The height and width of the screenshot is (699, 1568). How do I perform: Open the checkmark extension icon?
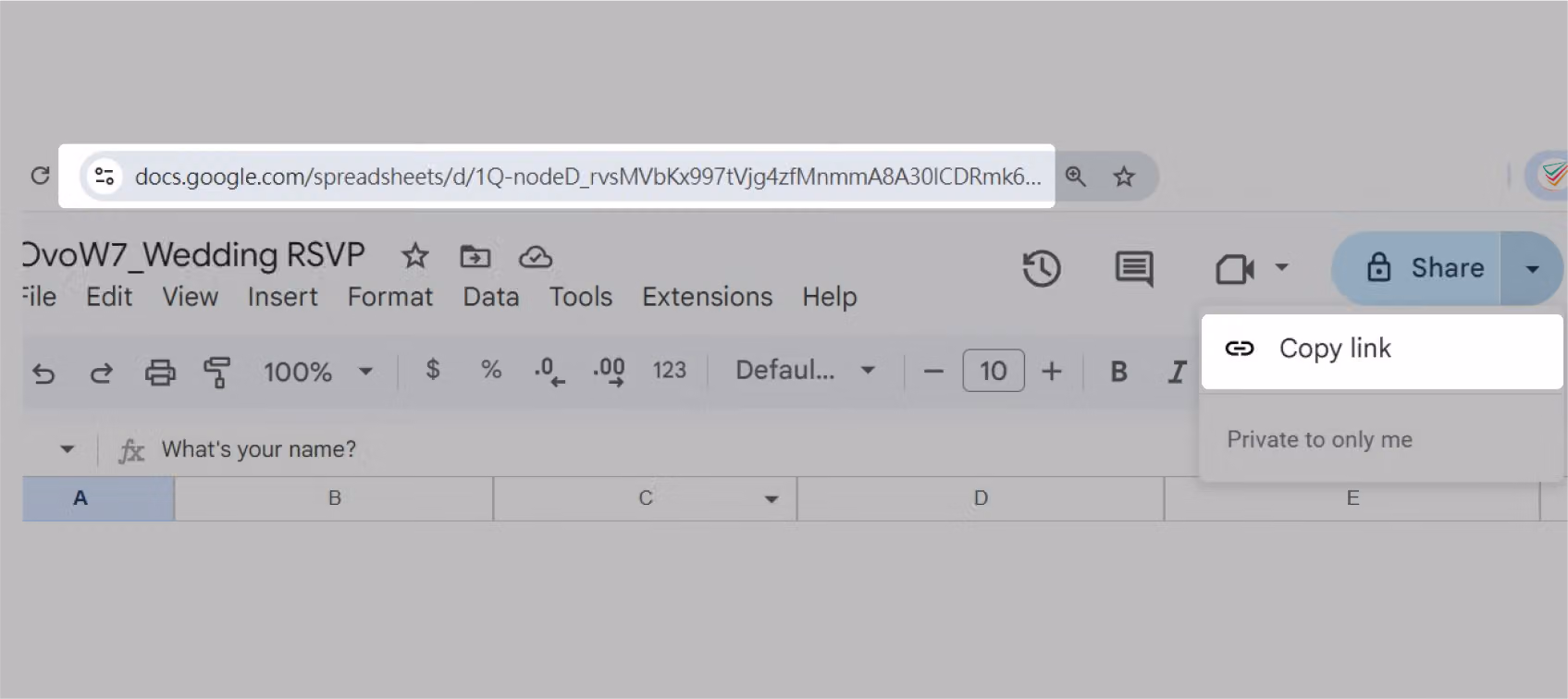tap(1553, 174)
